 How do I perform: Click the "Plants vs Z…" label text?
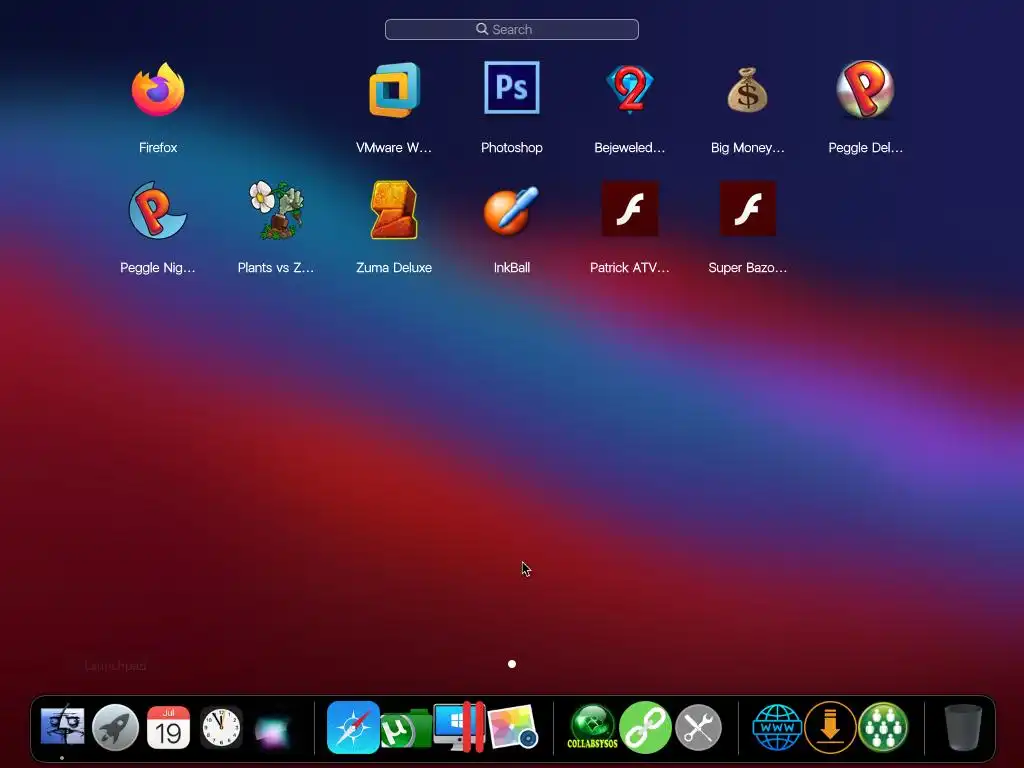276,268
